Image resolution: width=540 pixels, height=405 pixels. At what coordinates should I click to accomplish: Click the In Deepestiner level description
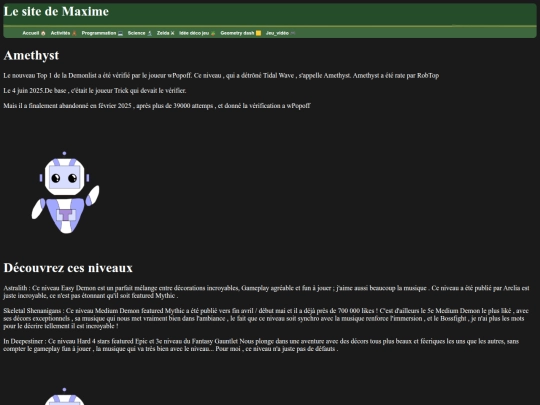[x=261, y=345]
